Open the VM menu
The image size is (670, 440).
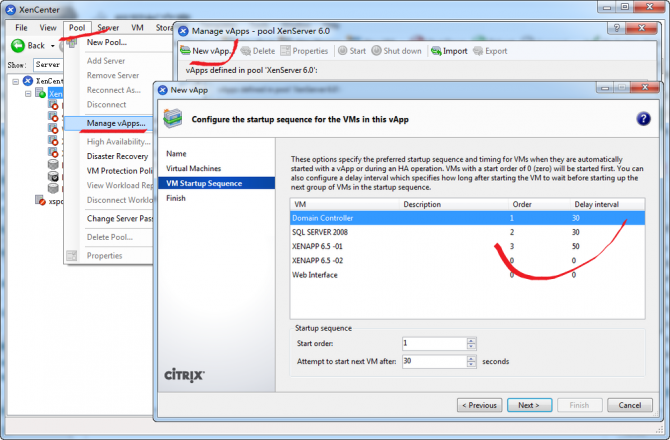[137, 28]
